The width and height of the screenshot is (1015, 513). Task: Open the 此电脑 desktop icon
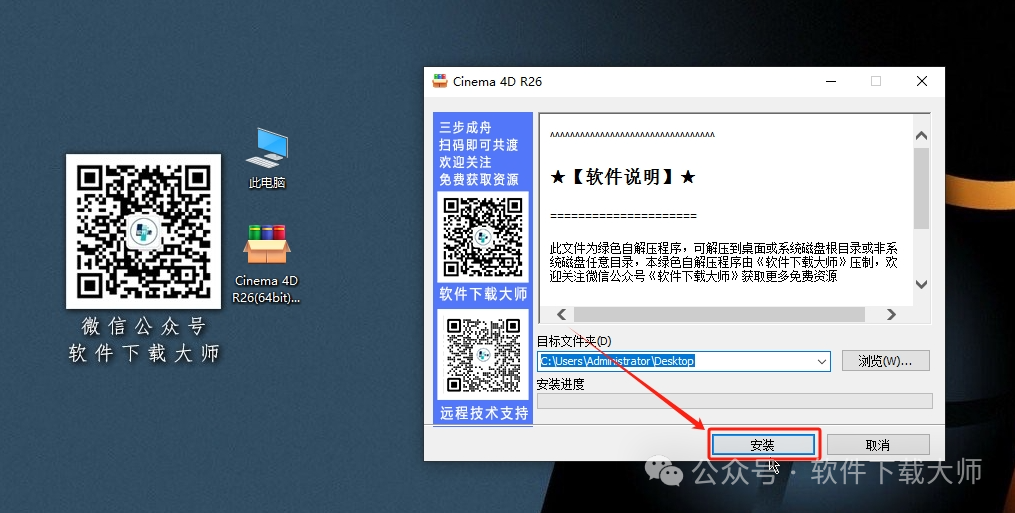[266, 148]
